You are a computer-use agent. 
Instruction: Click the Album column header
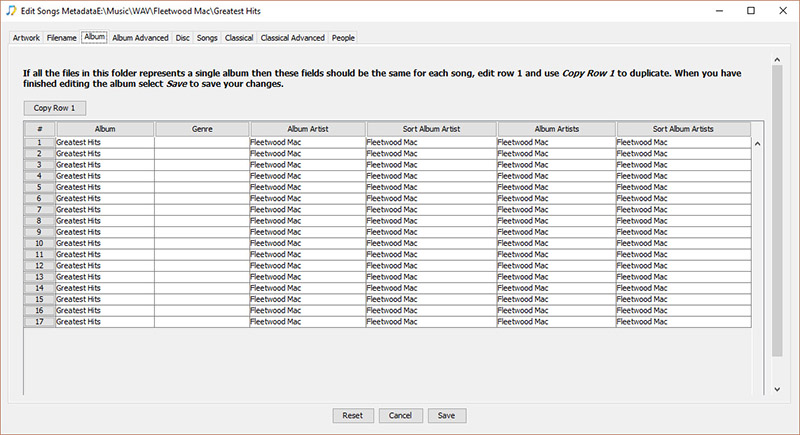coord(105,129)
